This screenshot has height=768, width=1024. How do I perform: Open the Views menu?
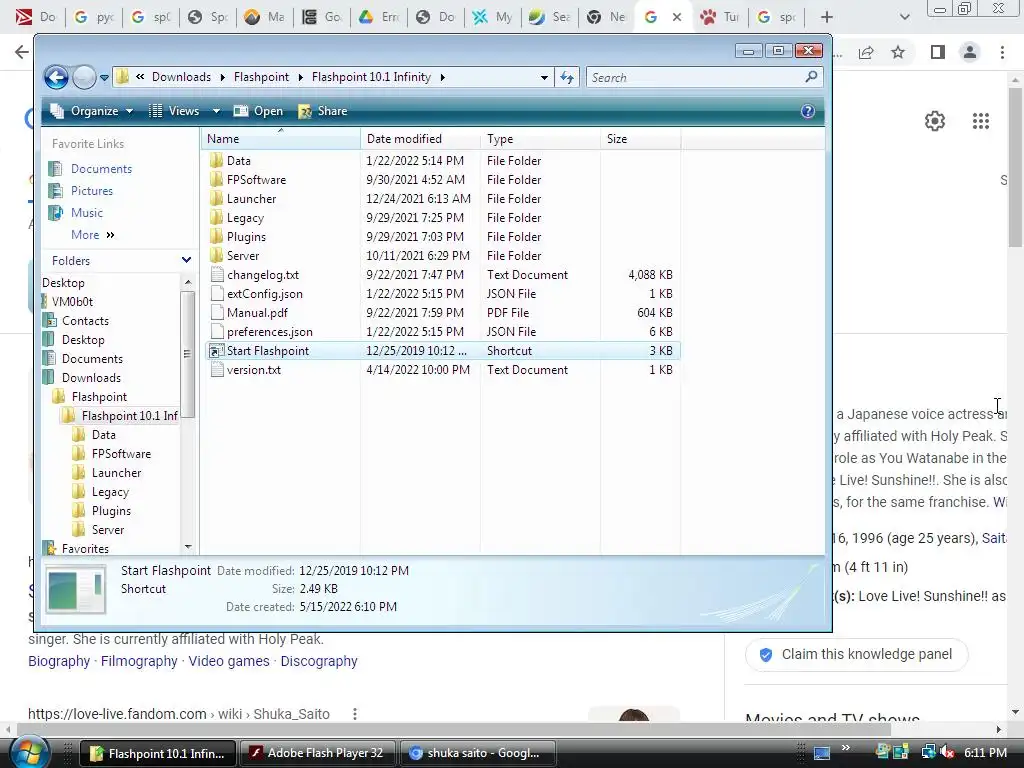click(x=176, y=111)
